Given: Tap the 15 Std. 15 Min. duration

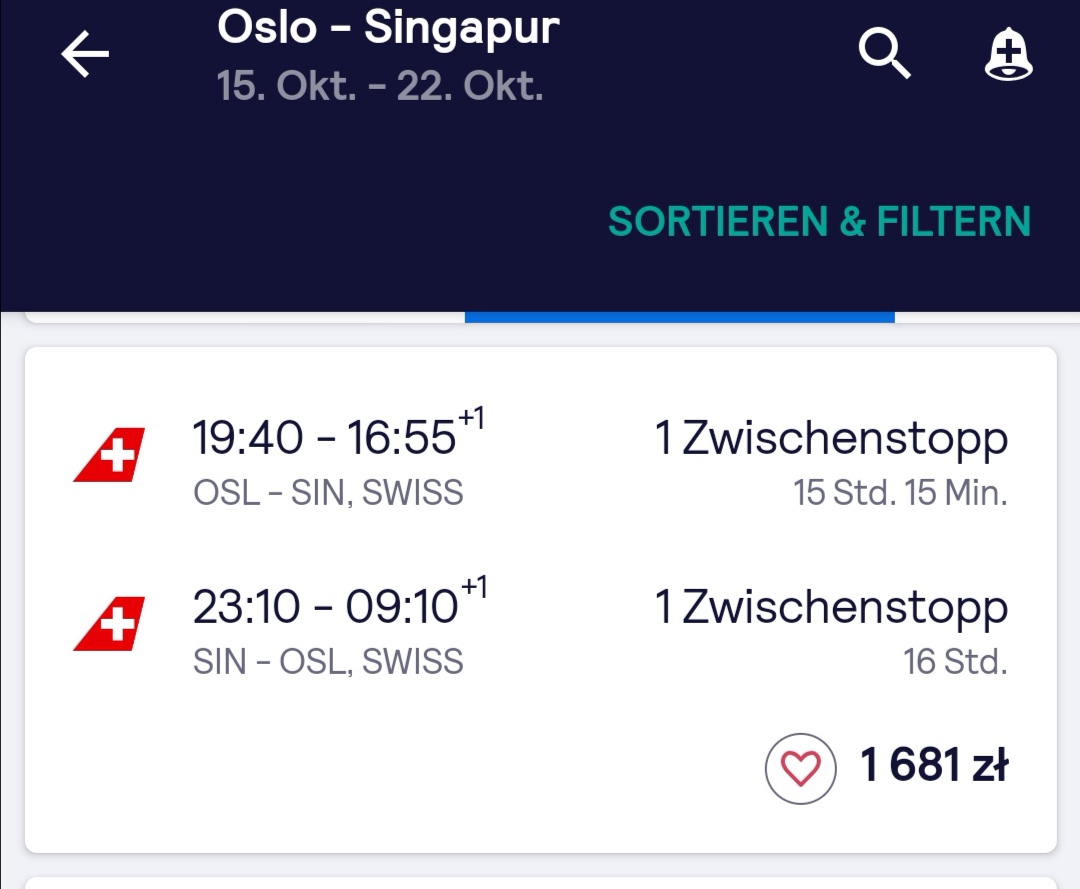Looking at the screenshot, I should [900, 493].
